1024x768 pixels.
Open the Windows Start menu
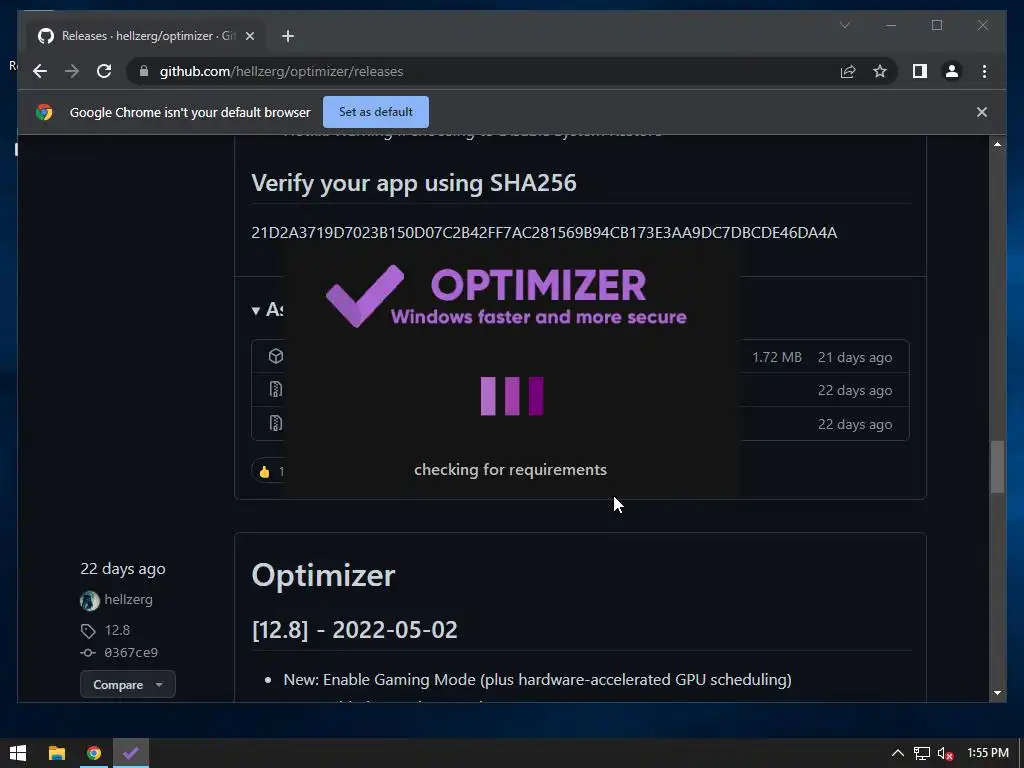click(18, 753)
